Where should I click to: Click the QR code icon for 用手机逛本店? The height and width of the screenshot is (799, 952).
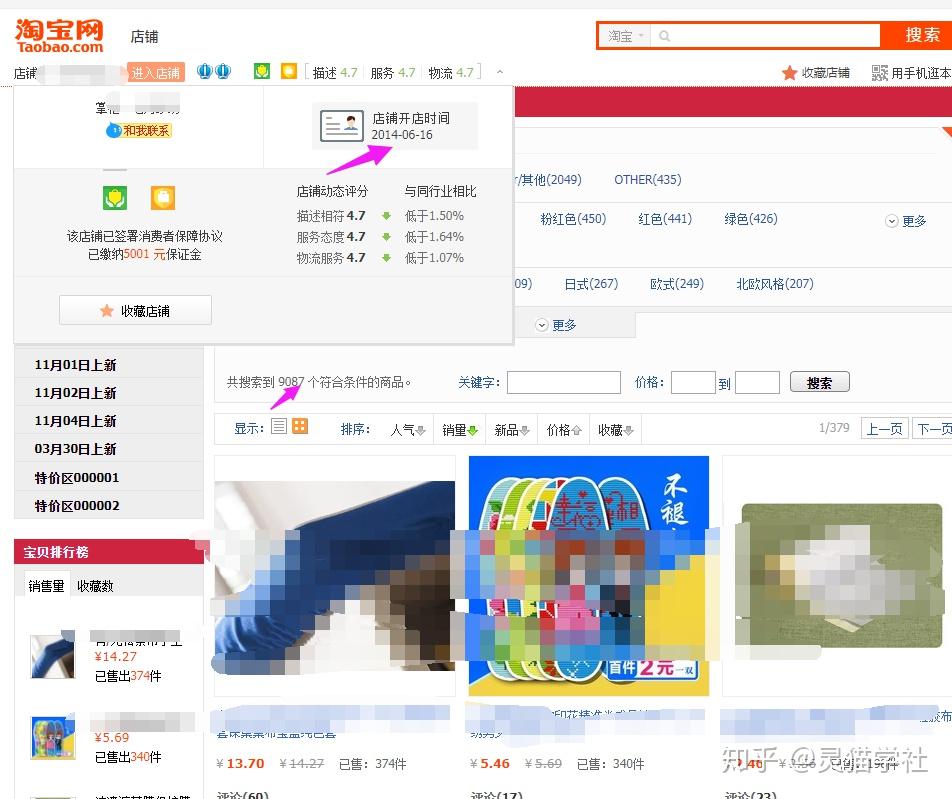pos(880,73)
